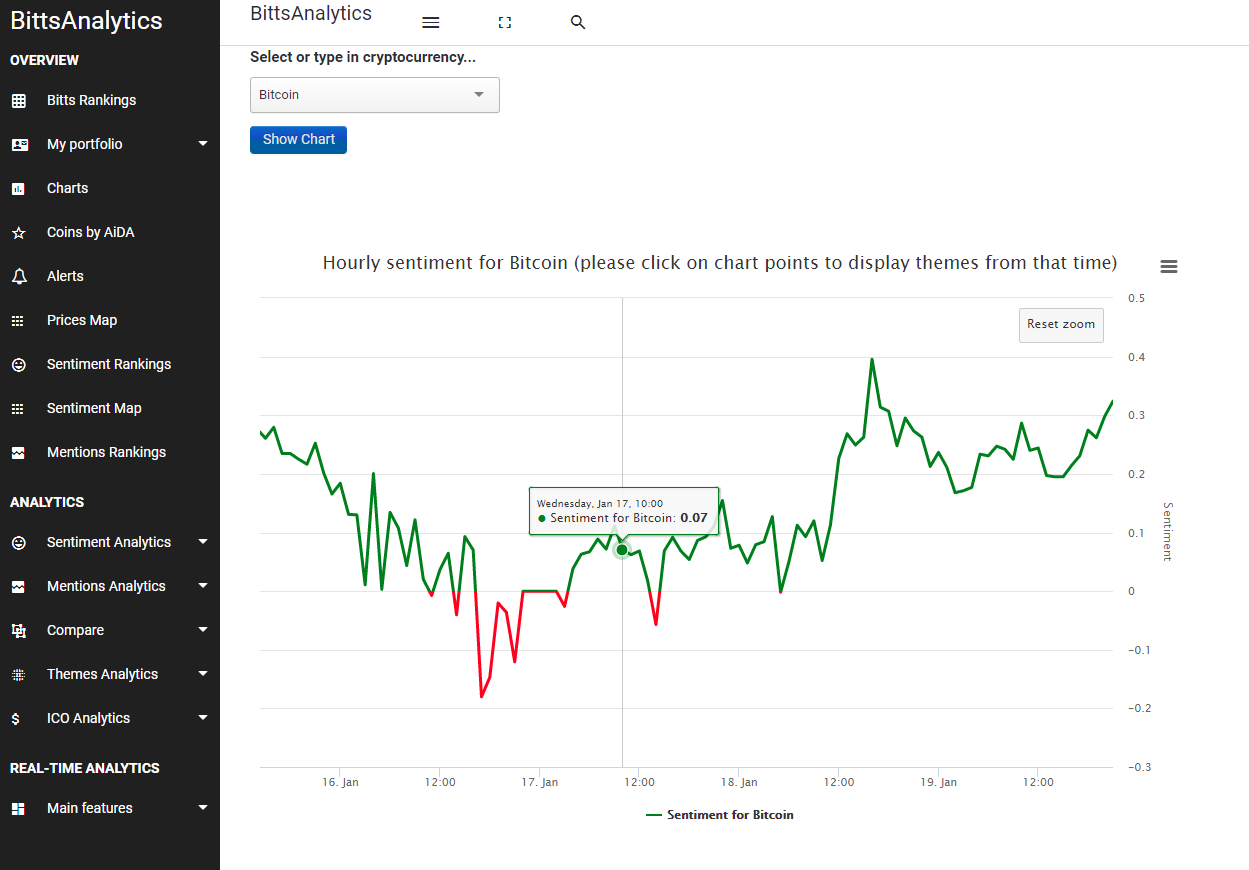Click the Compare icon in sidebar
This screenshot has width=1249, height=870.
click(18, 630)
